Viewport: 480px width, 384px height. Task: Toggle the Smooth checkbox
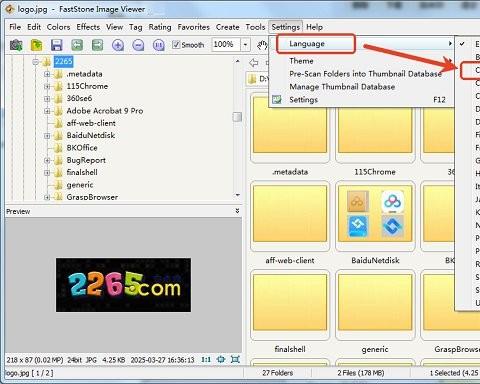(176, 44)
